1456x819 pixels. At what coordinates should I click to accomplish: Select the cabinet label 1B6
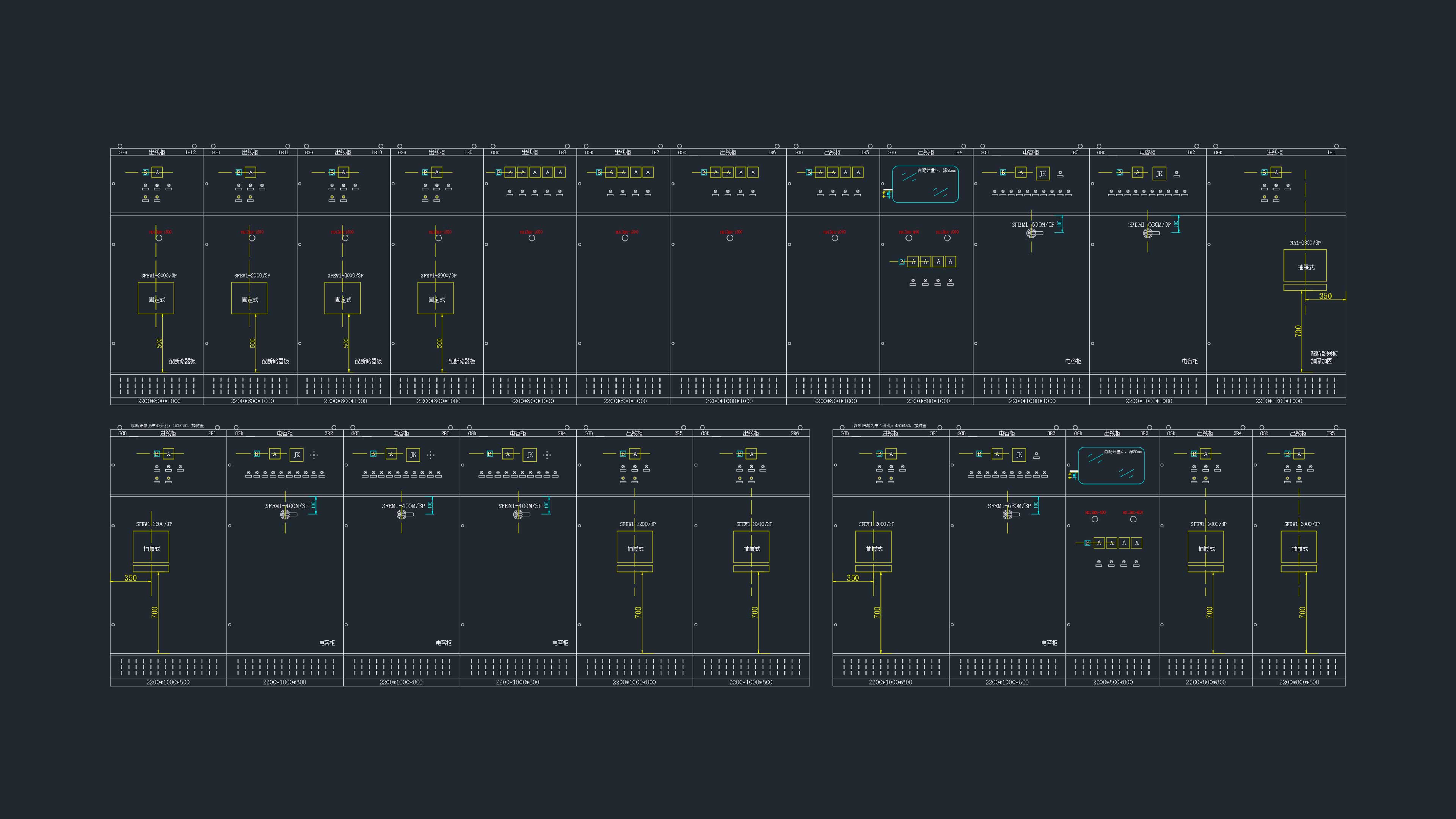click(772, 152)
